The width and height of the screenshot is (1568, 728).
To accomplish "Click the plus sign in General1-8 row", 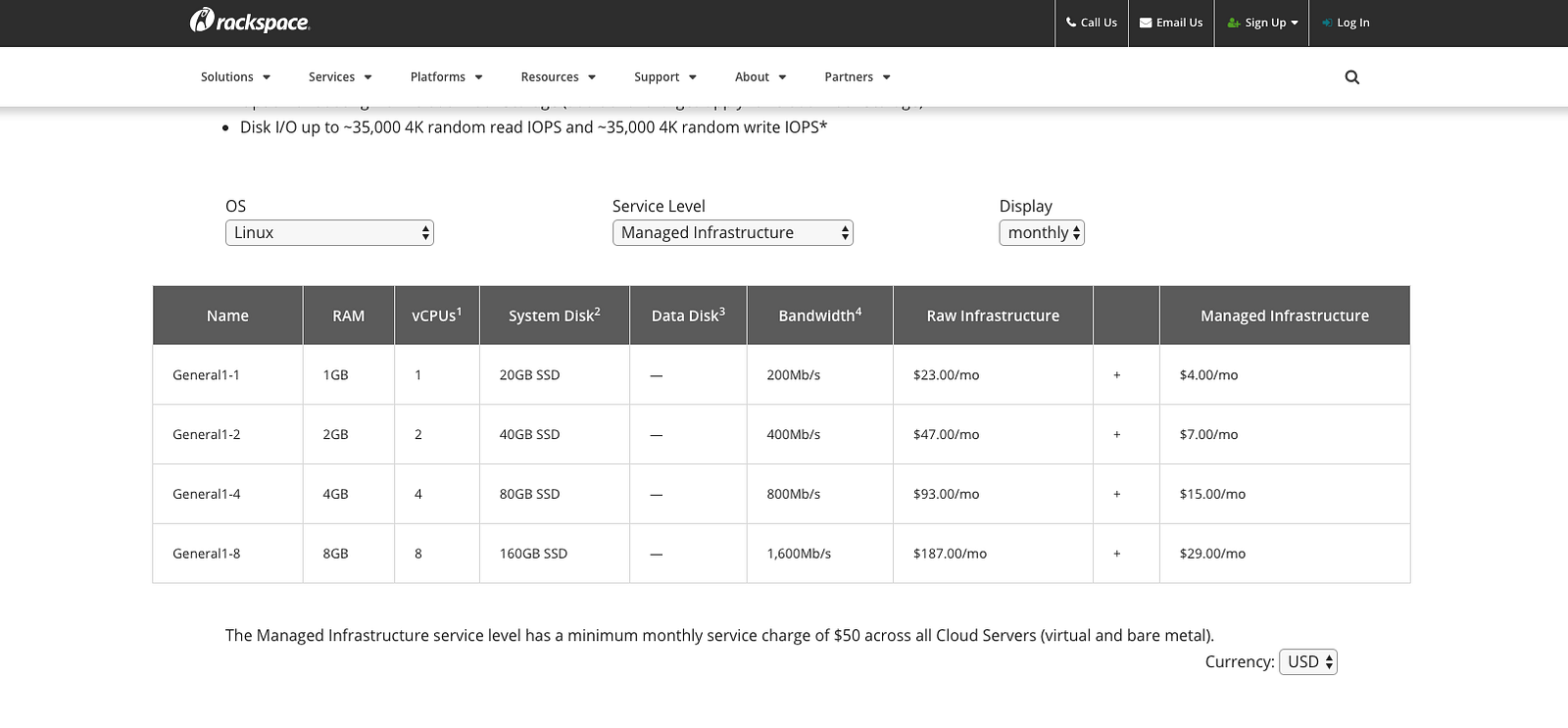I will point(1116,554).
